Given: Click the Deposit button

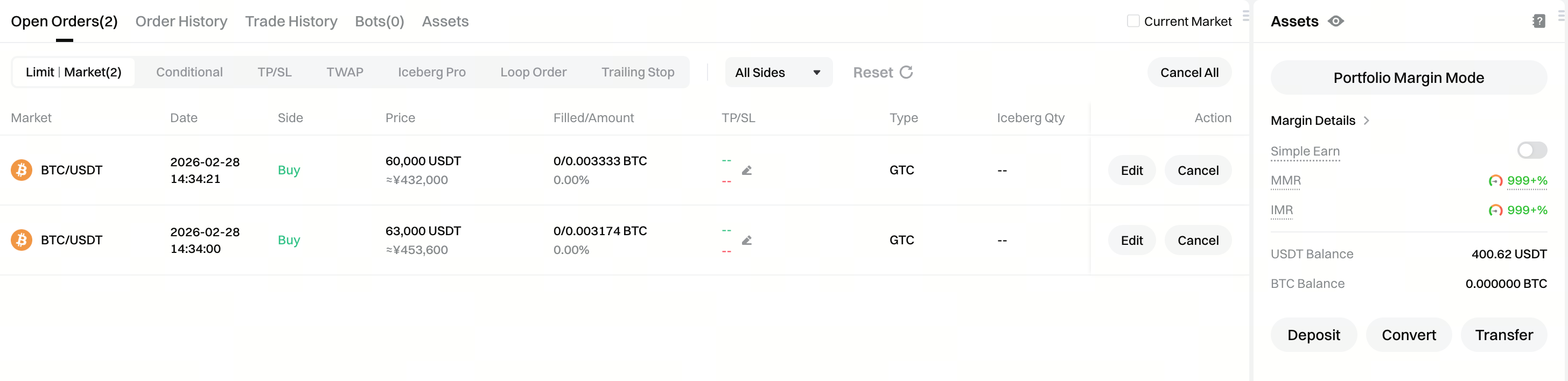Looking at the screenshot, I should [1313, 335].
